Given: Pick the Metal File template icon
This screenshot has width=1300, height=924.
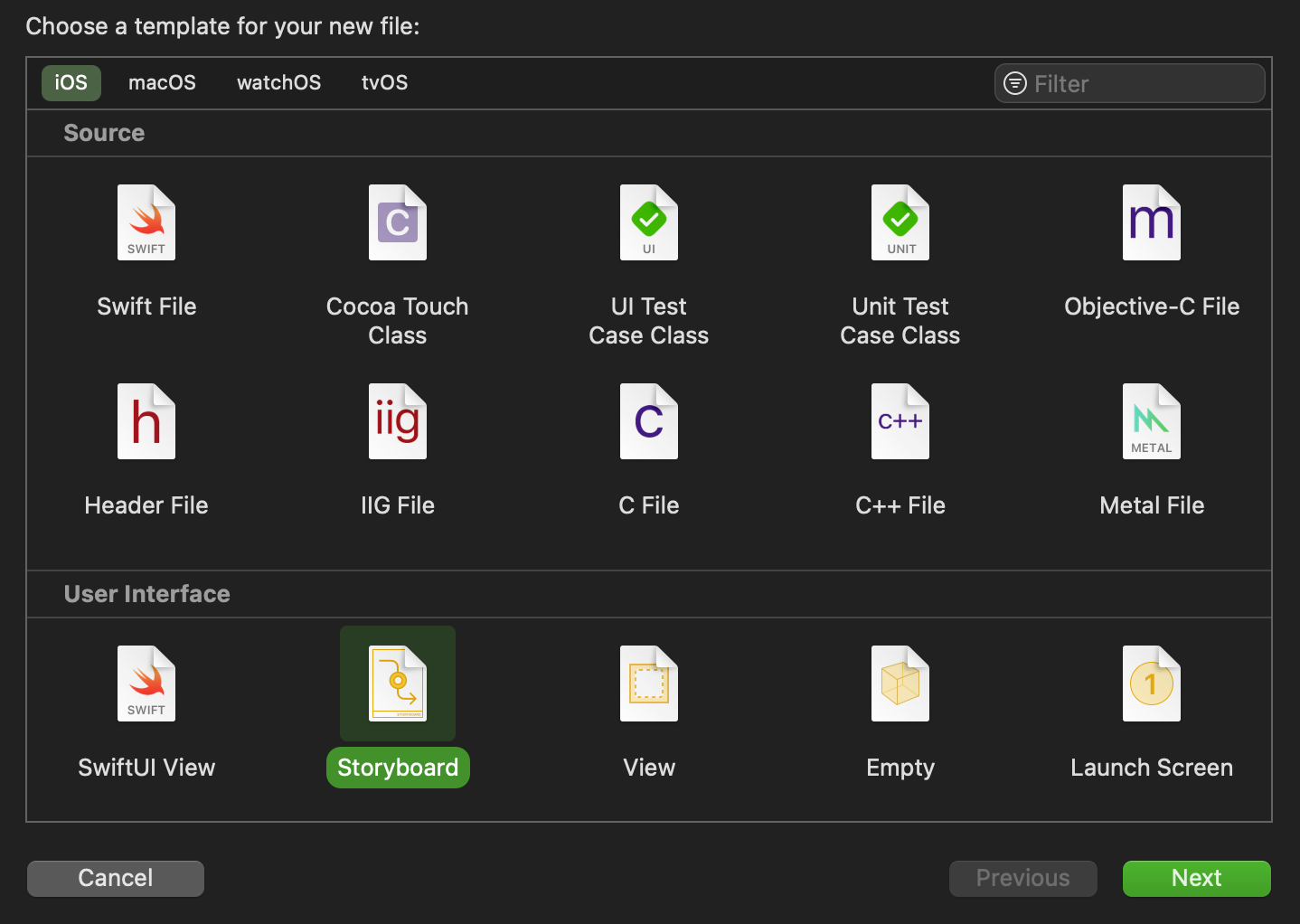Looking at the screenshot, I should [x=1152, y=421].
